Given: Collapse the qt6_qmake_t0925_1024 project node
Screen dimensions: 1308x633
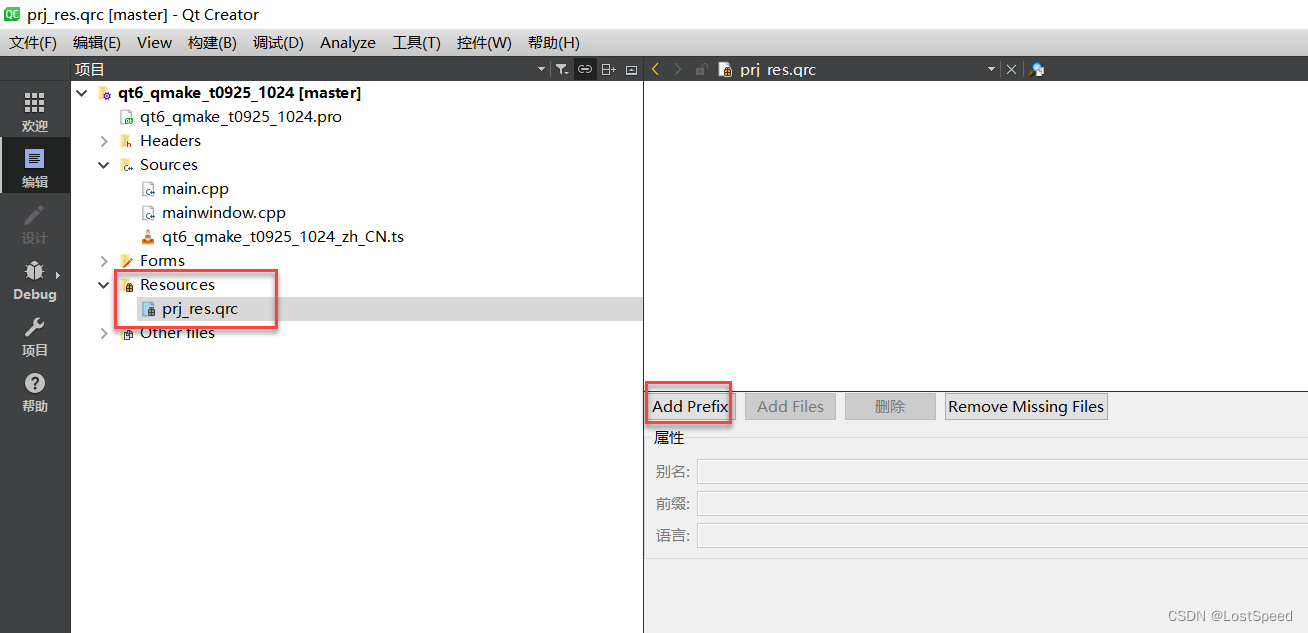Looking at the screenshot, I should [x=82, y=93].
